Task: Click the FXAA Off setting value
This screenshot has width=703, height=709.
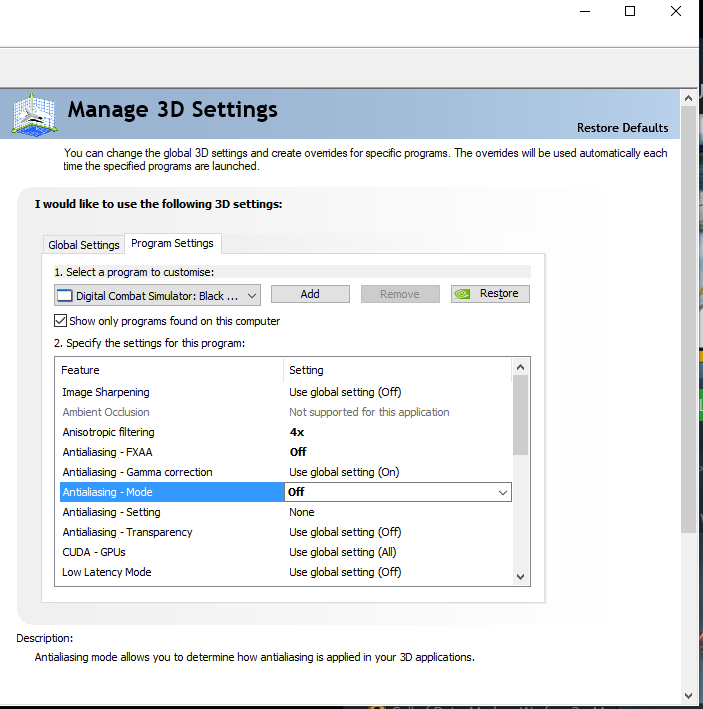Action: pyautogui.click(x=298, y=452)
